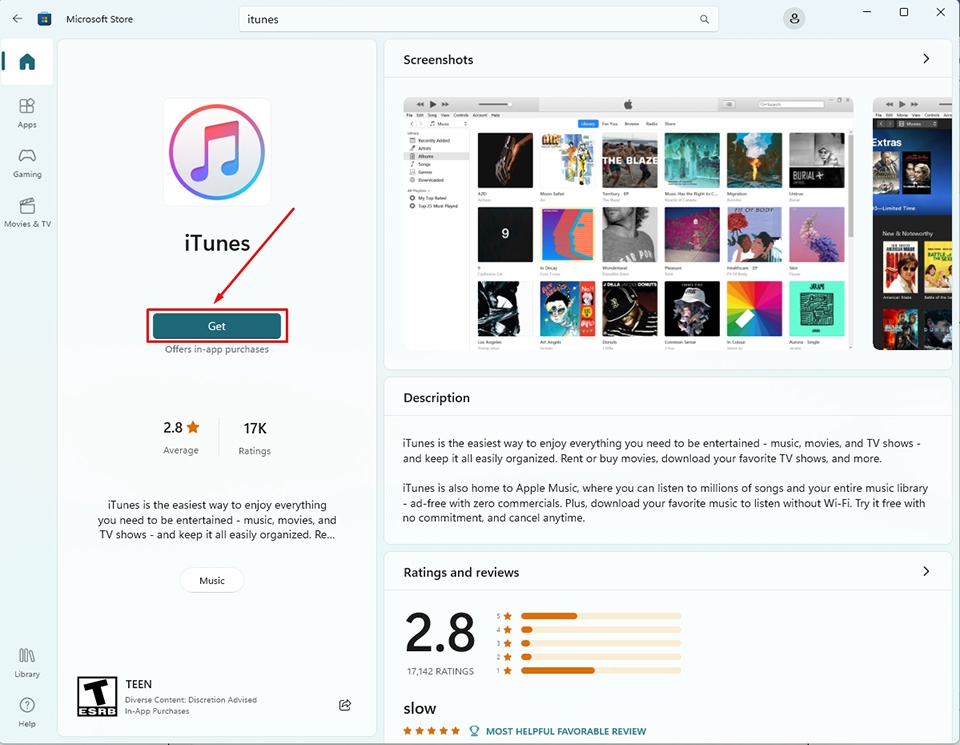Go to Home in sidebar
The height and width of the screenshot is (745, 960).
tap(27, 61)
